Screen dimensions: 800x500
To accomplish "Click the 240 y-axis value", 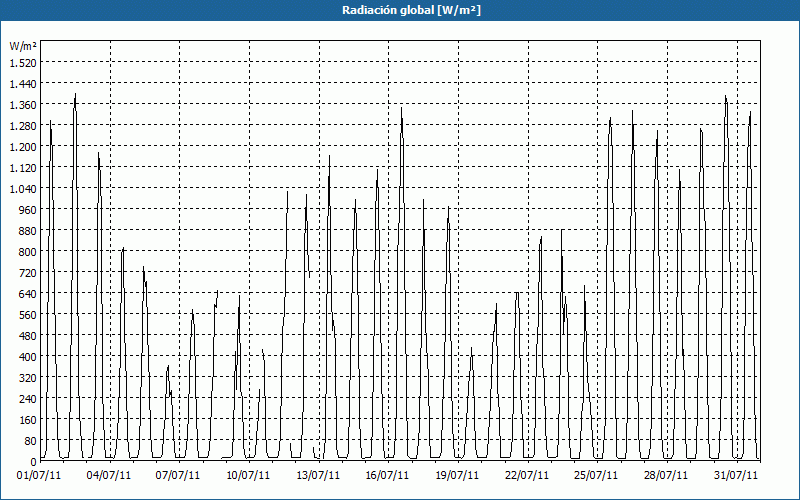I will click(28, 399).
